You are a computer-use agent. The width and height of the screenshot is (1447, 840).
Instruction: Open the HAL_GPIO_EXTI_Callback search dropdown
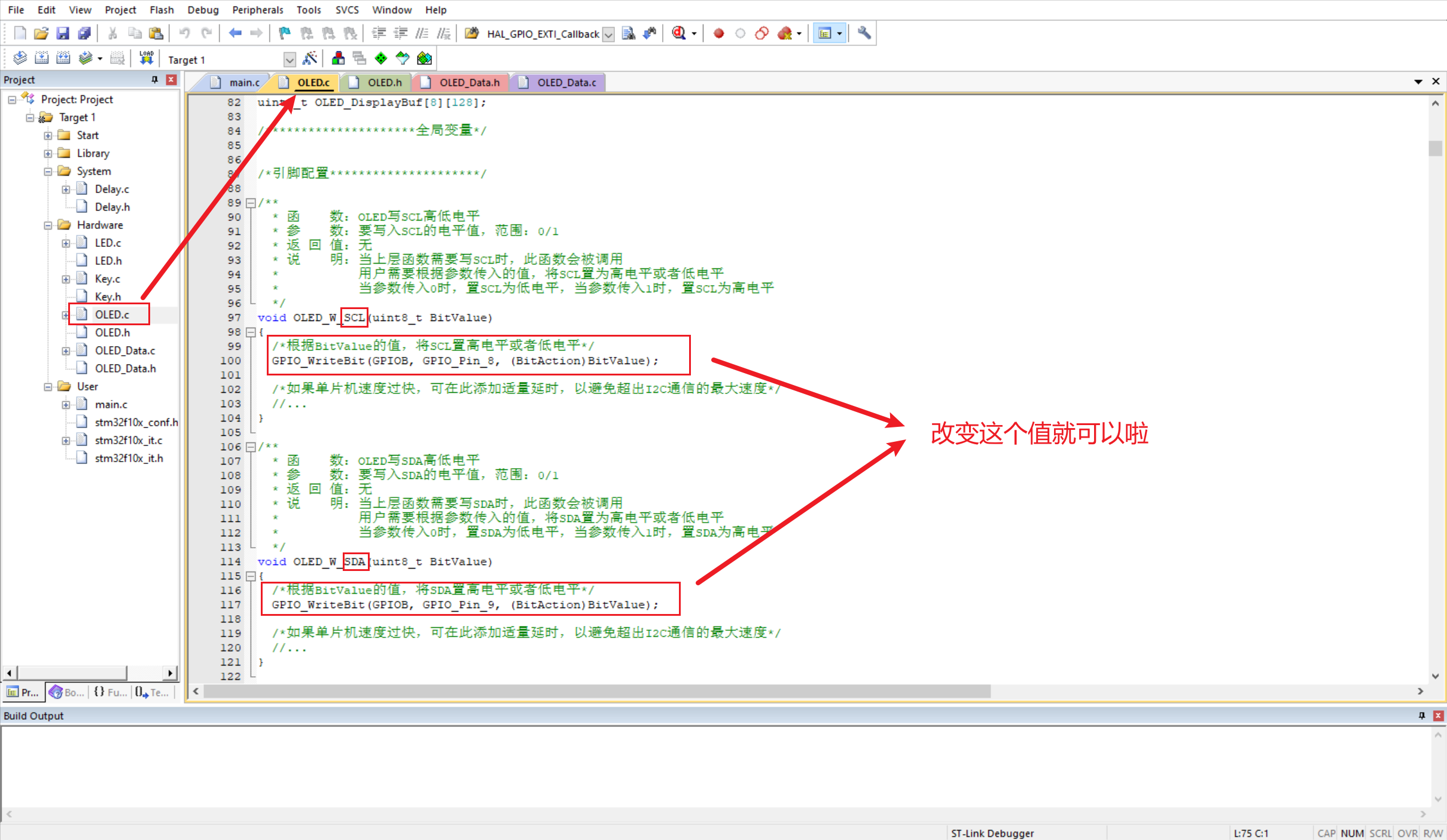(608, 34)
